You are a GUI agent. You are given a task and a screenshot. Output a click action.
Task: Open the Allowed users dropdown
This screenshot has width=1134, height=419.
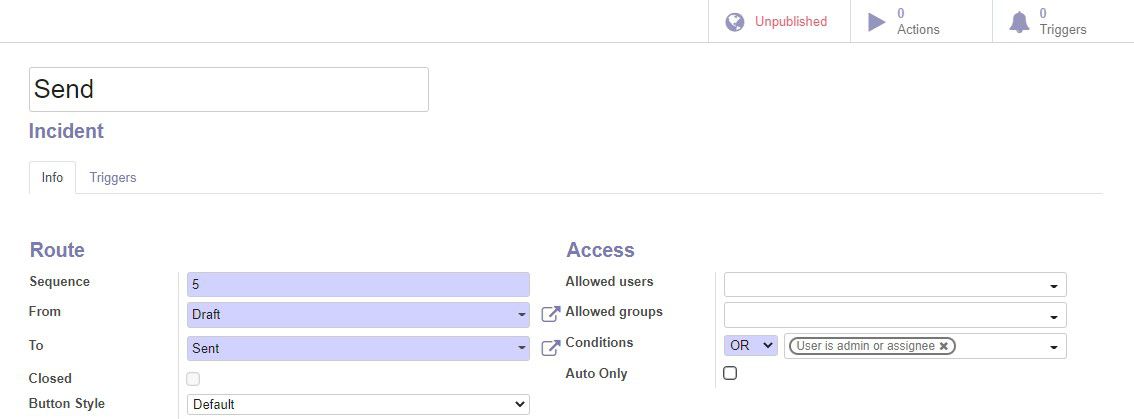pyautogui.click(x=895, y=285)
